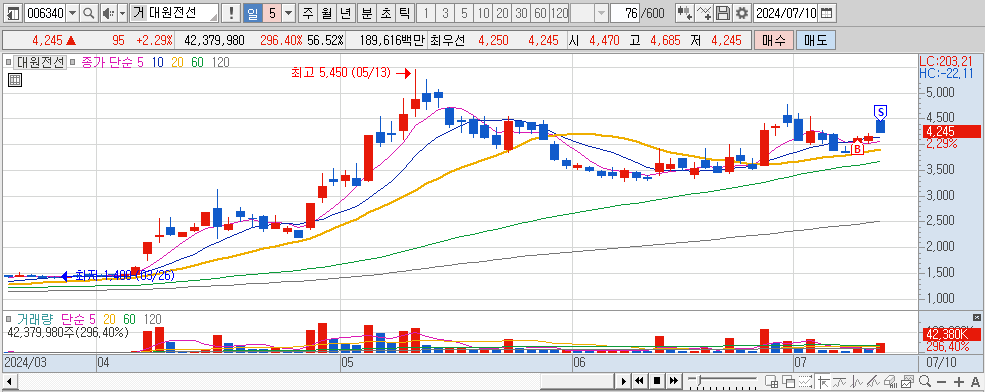Click the horizontal scrollbar thumb at bottom

tap(576, 381)
